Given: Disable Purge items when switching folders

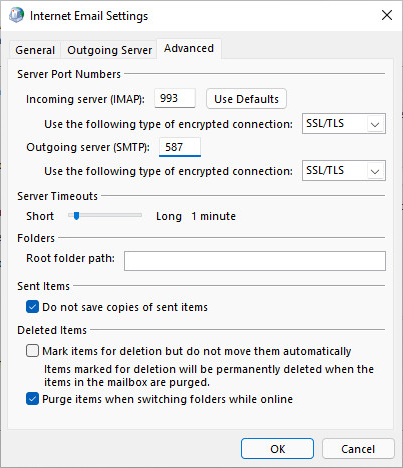Looking at the screenshot, I should coord(32,399).
